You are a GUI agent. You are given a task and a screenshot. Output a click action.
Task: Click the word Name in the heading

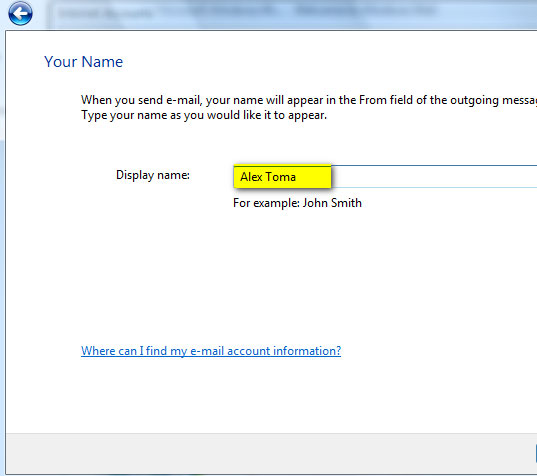tap(102, 62)
